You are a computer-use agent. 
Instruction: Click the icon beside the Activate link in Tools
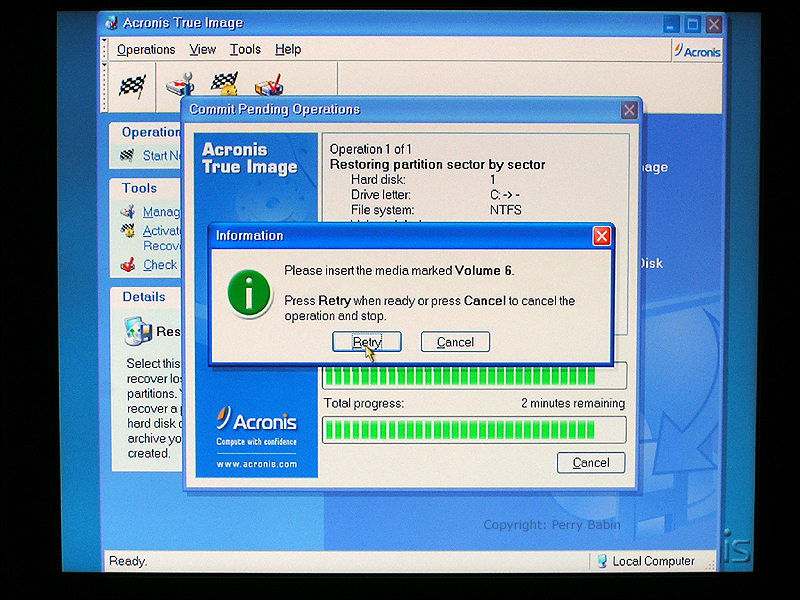pyautogui.click(x=128, y=231)
